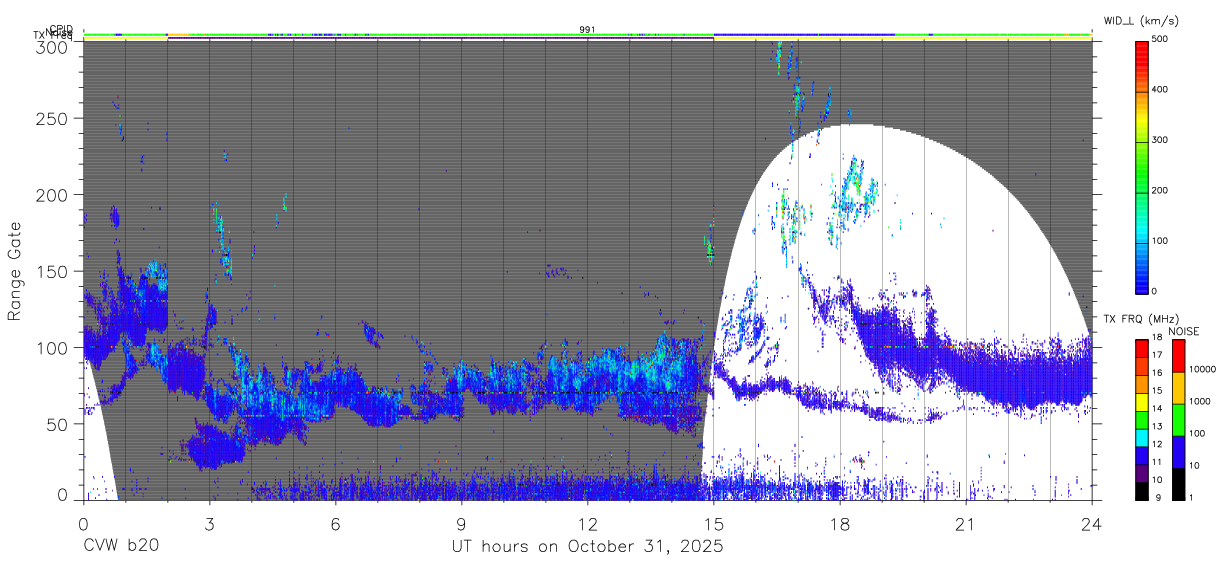Click the black NOISE swatch between 1 and 10
The width and height of the screenshot is (1228, 567).
tap(1177, 484)
